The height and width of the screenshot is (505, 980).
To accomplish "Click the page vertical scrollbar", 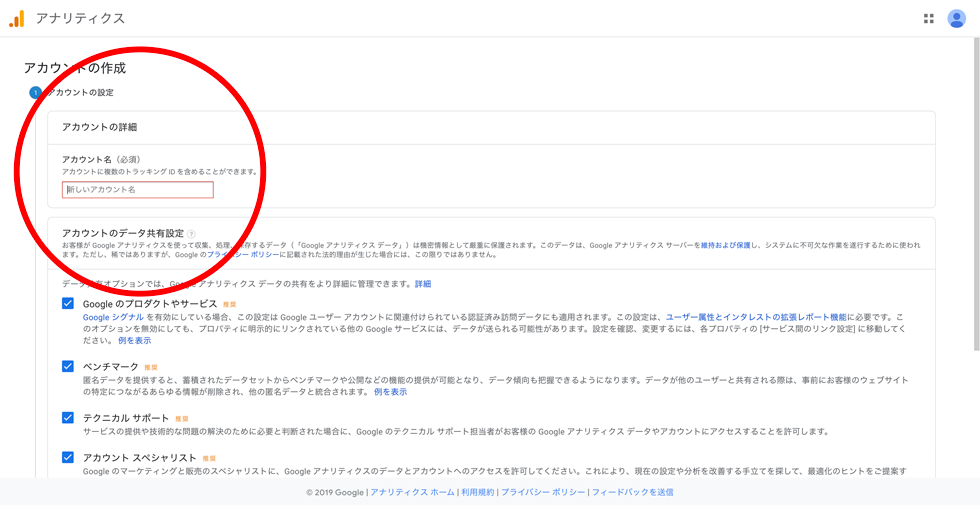I will tap(976, 194).
